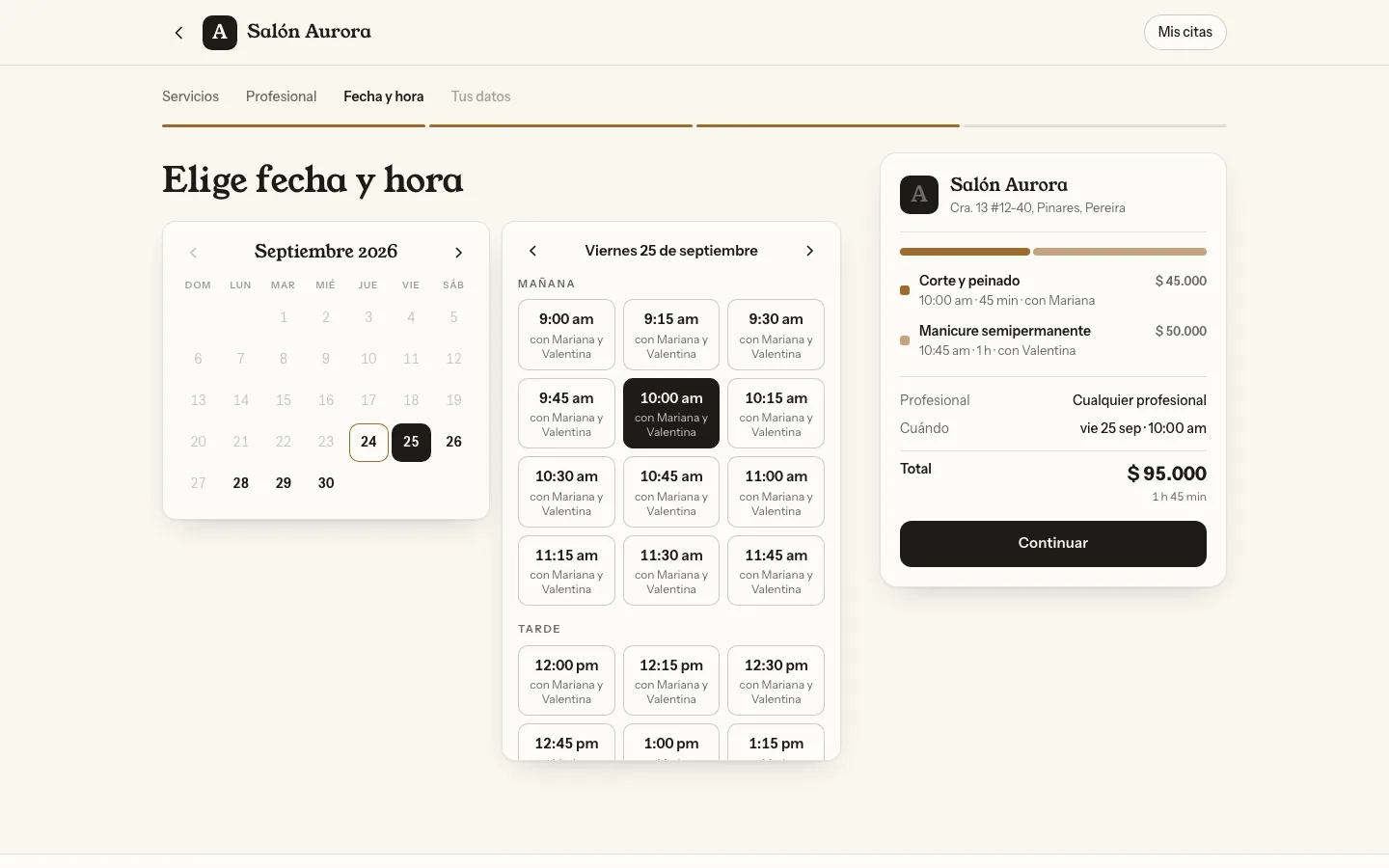Open Mis citas

[x=1185, y=32]
